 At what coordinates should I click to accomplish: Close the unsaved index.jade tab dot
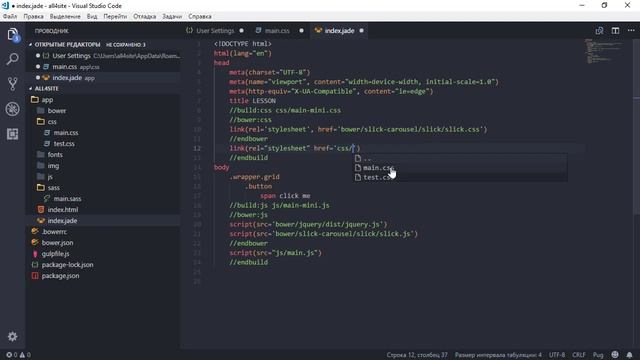pyautogui.click(x=361, y=31)
